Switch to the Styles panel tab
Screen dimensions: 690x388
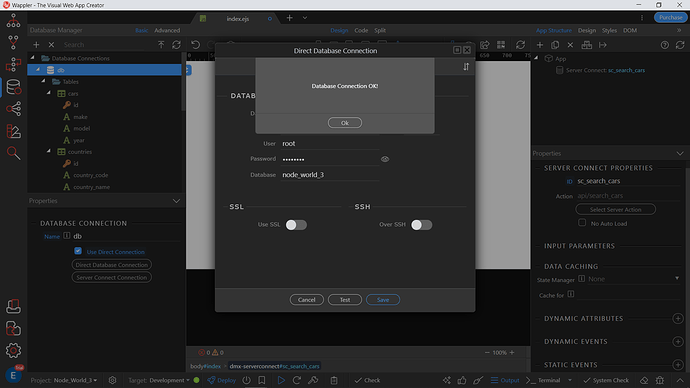point(609,30)
